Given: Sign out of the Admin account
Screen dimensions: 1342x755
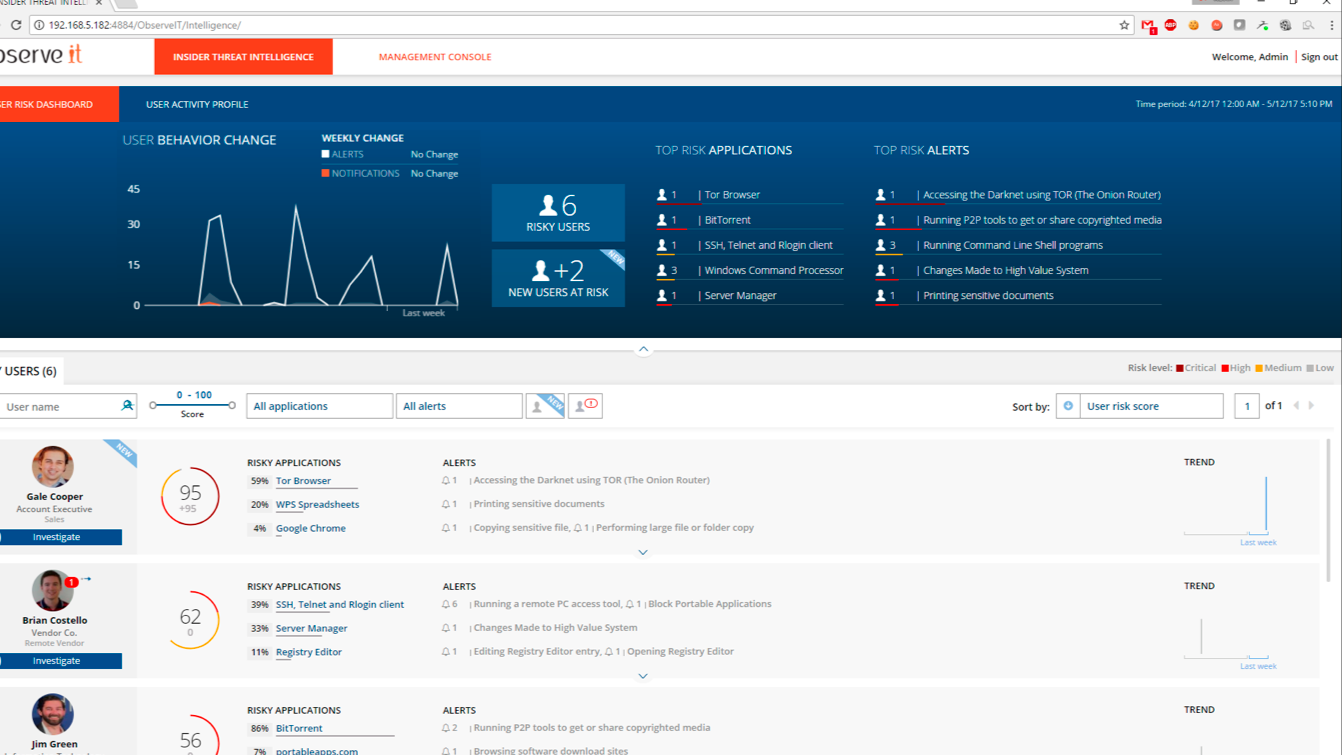Looking at the screenshot, I should click(1319, 57).
